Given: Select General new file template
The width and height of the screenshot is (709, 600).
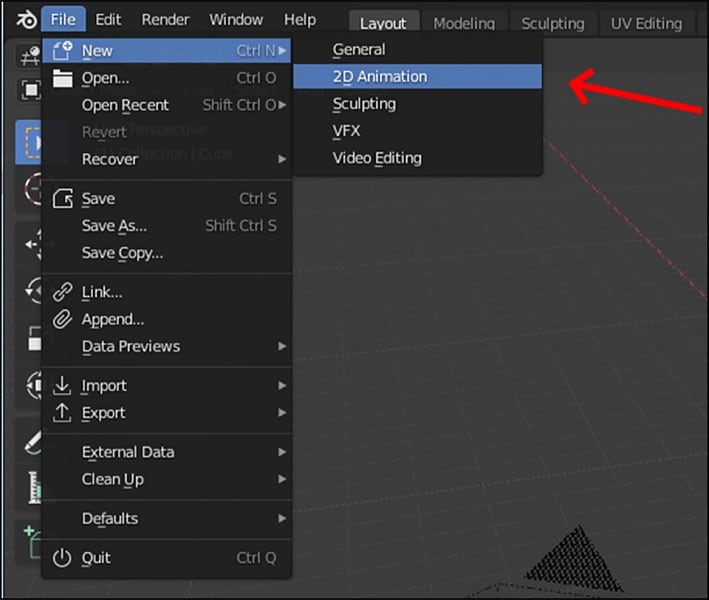Looking at the screenshot, I should point(417,49).
